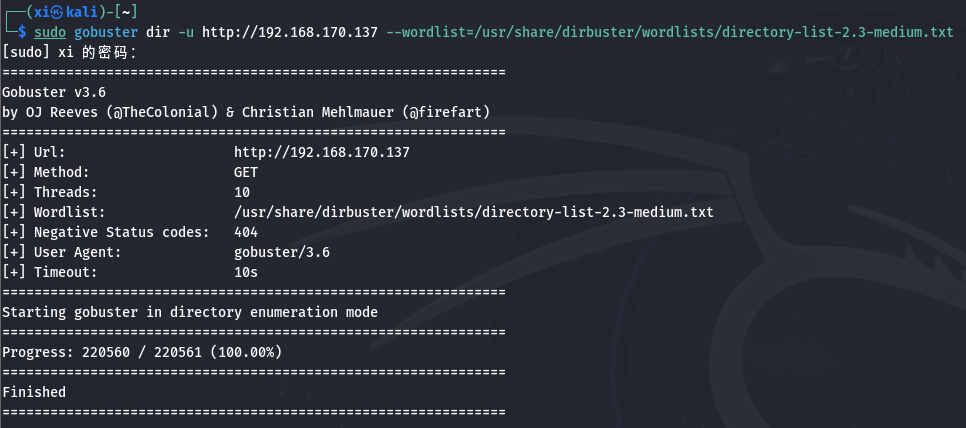Click the Method value GET
Image resolution: width=966 pixels, height=428 pixels.
tap(246, 172)
